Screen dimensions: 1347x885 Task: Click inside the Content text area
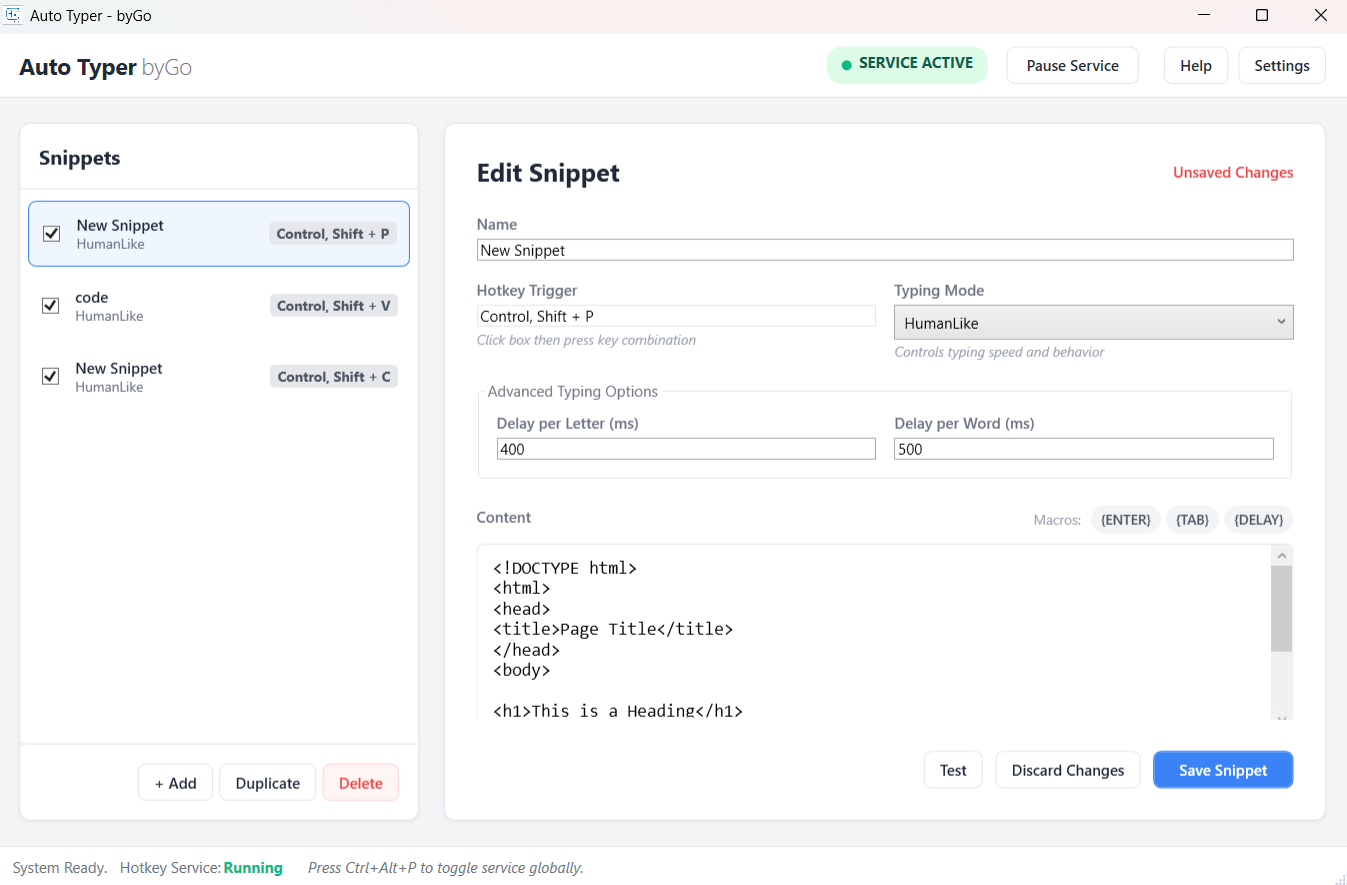pyautogui.click(x=874, y=632)
